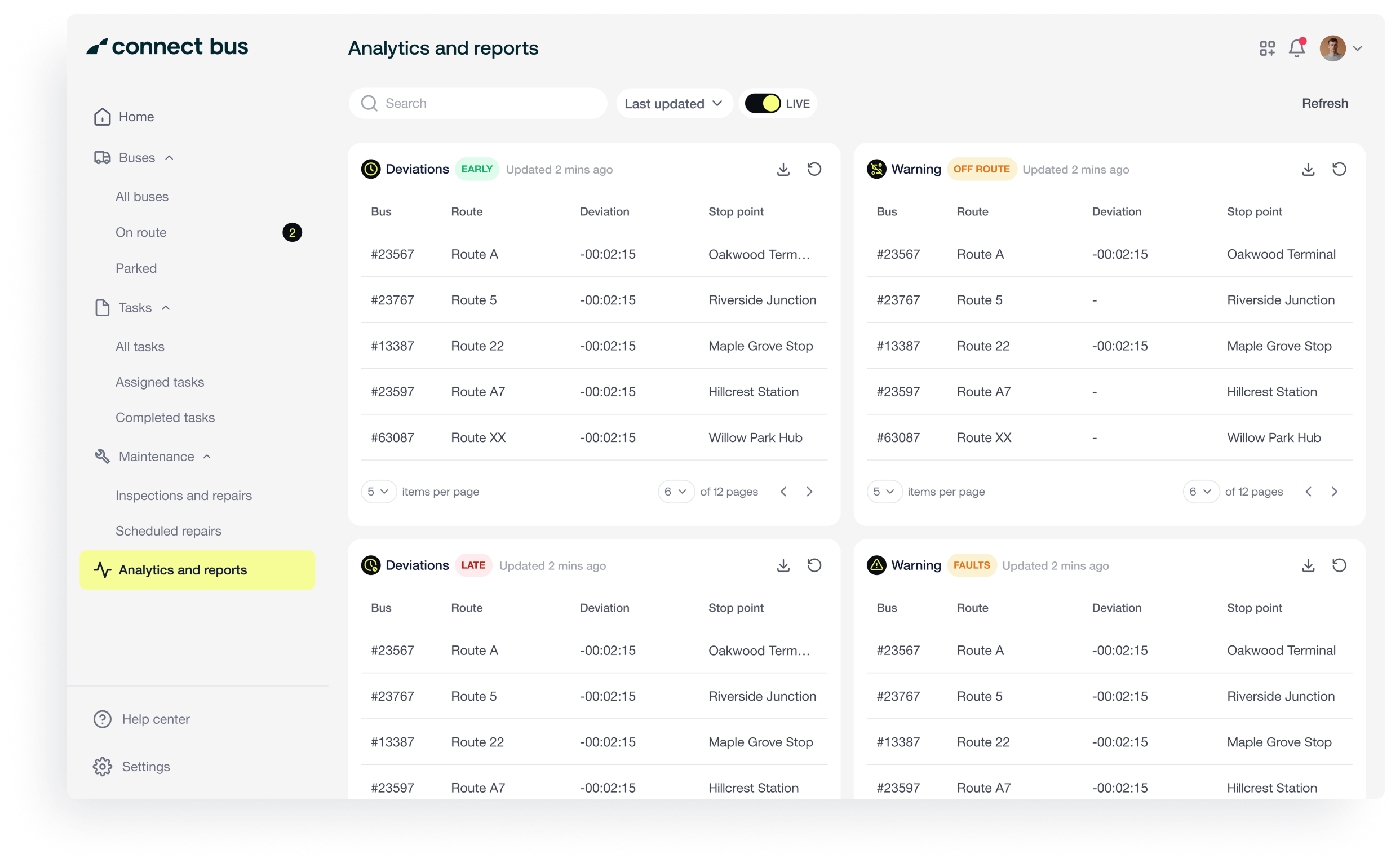Open On route buses
Screen dimensions: 1400x867
click(x=141, y=232)
